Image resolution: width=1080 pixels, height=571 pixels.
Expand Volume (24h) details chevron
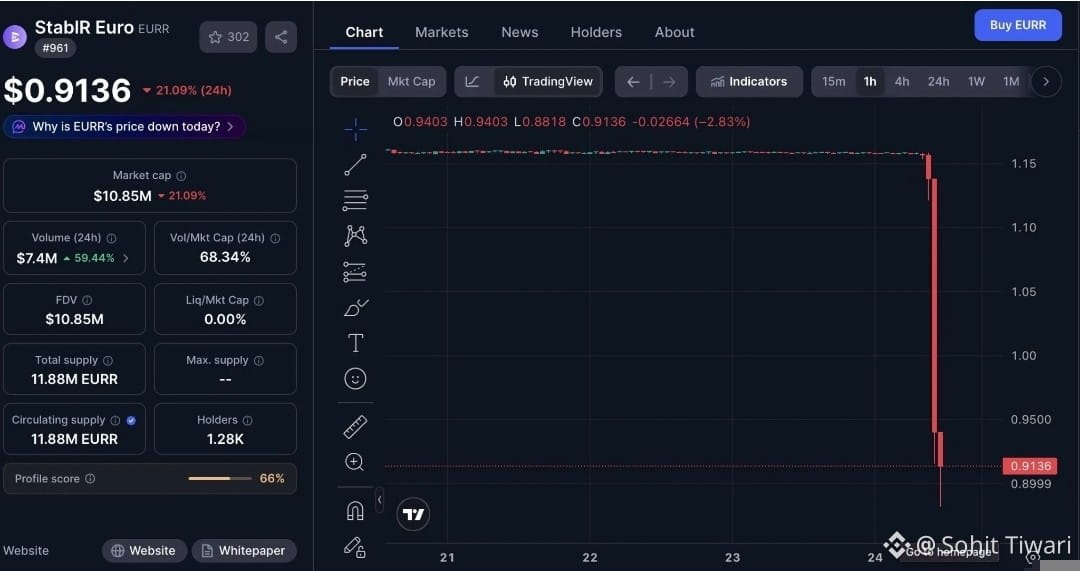pos(125,259)
